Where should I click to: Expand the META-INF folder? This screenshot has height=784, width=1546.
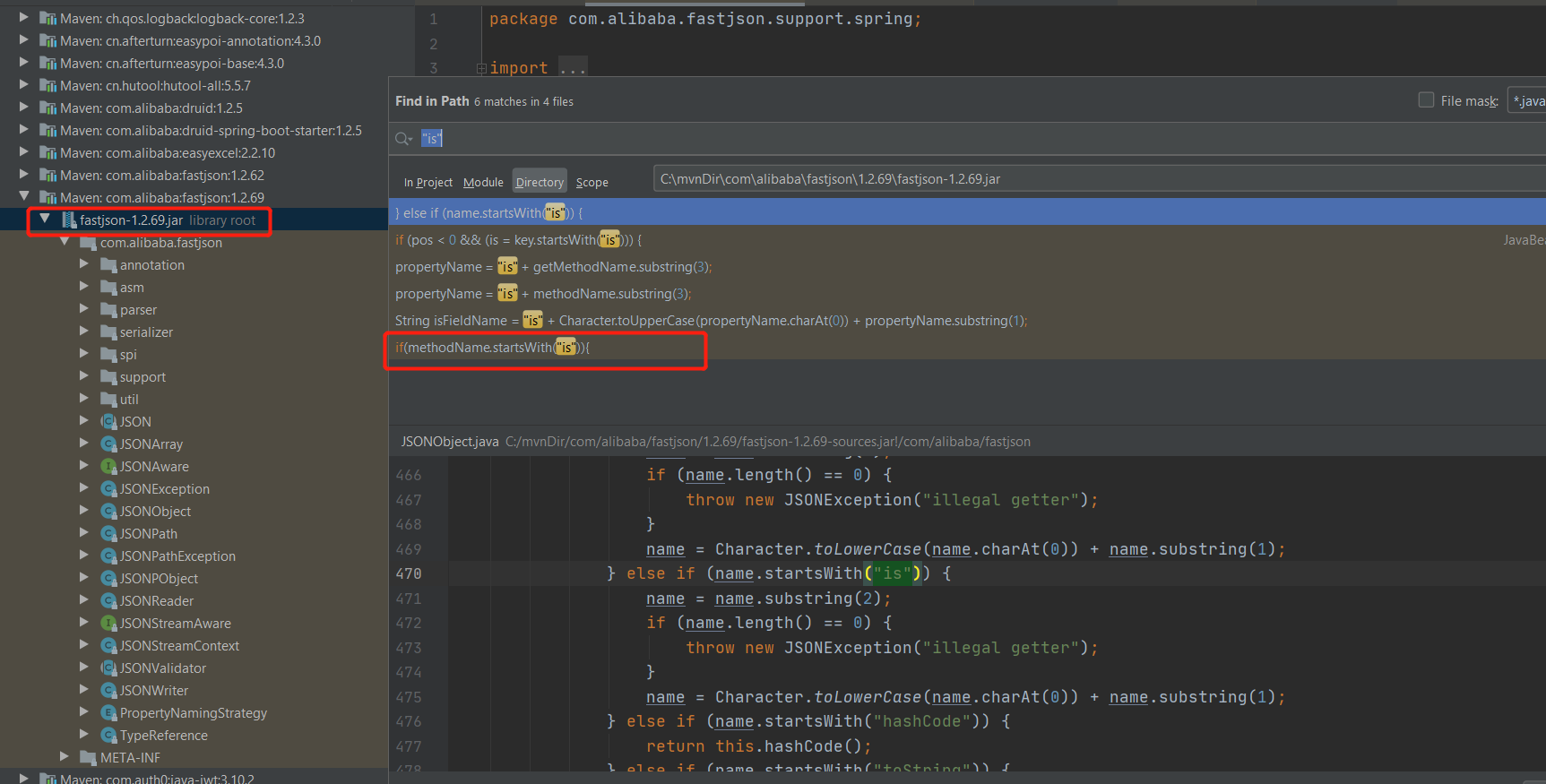(x=65, y=756)
